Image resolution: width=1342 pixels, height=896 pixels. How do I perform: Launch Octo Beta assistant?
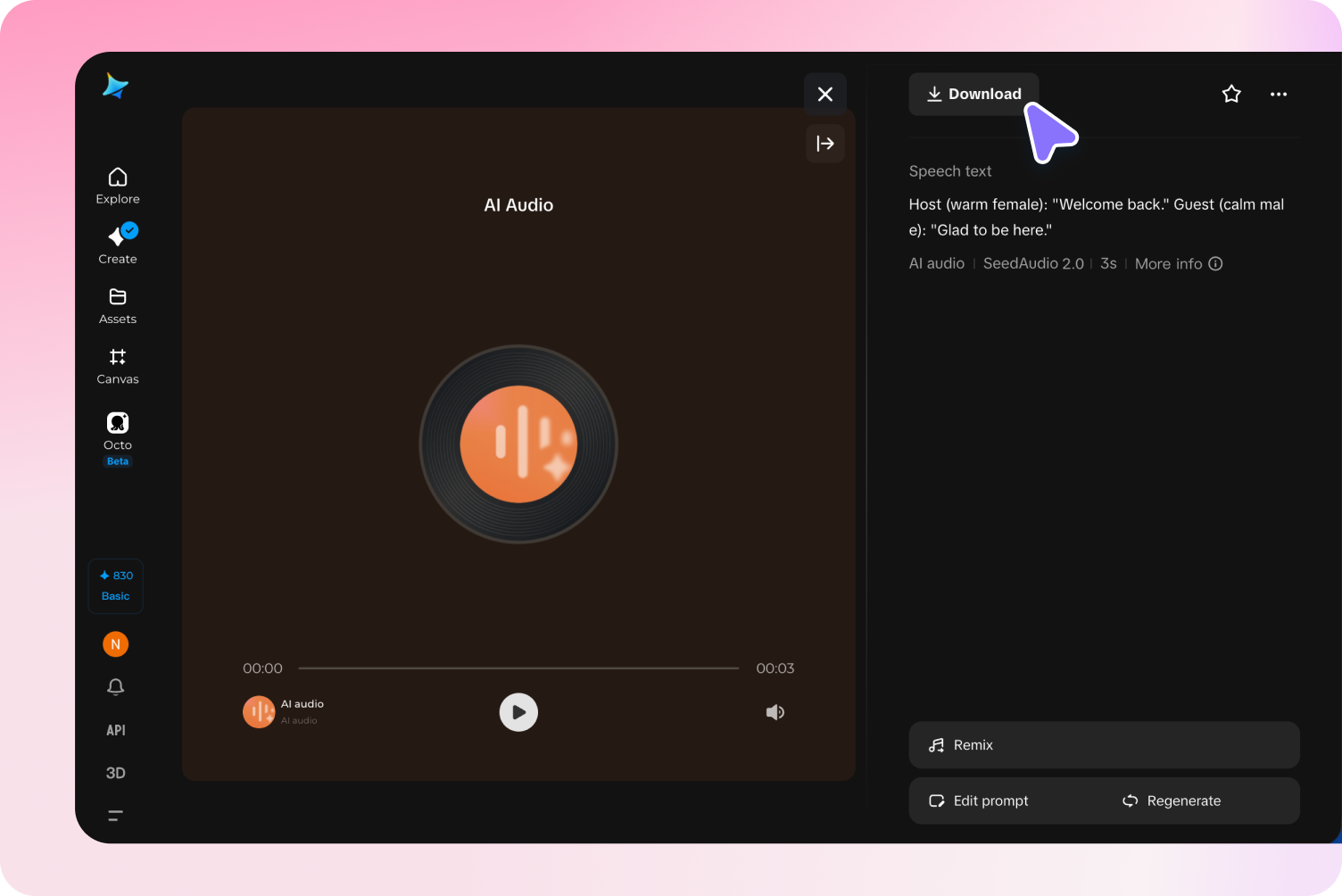click(x=118, y=438)
